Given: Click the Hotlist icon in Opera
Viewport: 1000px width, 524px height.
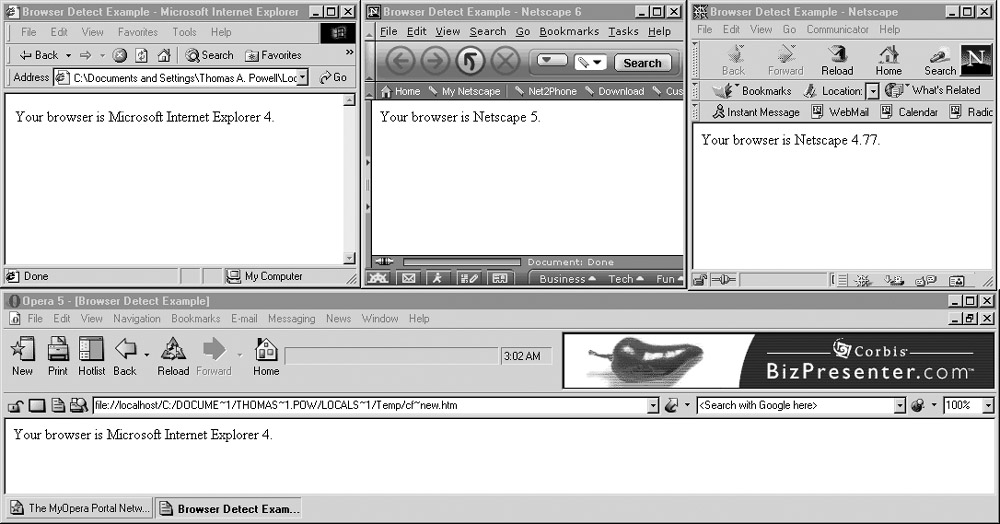Looking at the screenshot, I should (x=91, y=356).
